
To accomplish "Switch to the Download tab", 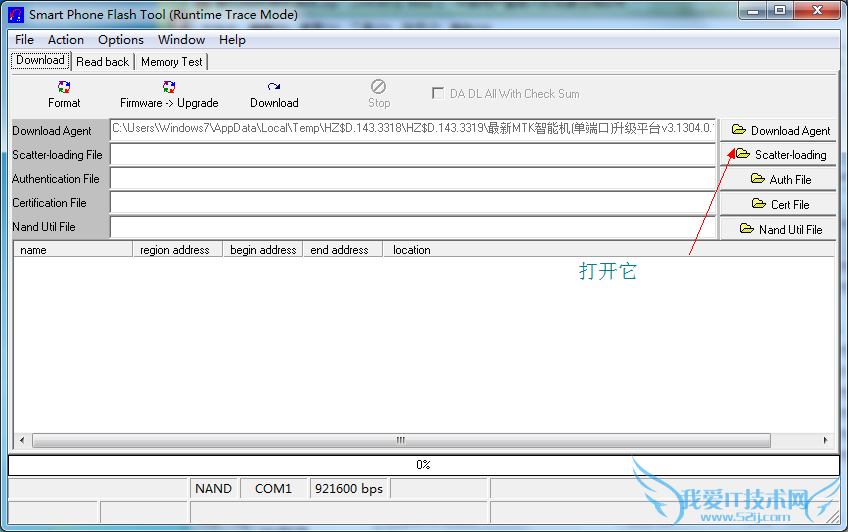I will coord(41,60).
